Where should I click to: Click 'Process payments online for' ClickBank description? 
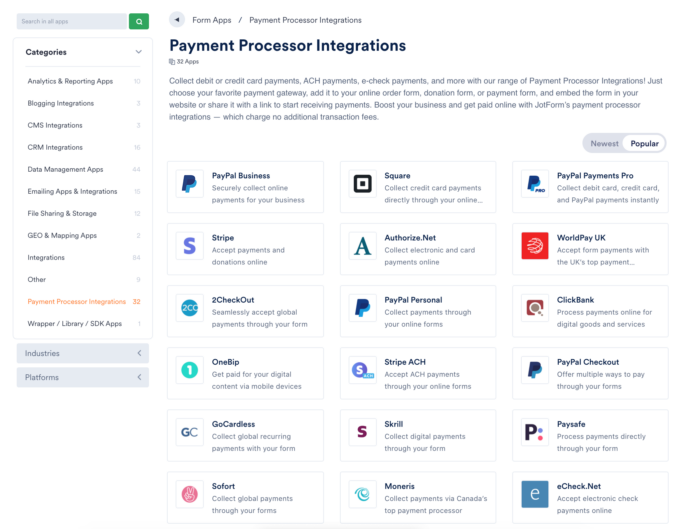pyautogui.click(x=604, y=312)
